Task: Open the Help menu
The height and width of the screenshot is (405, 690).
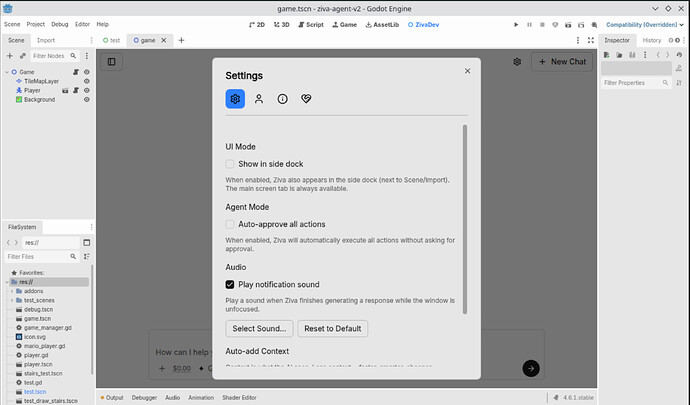Action: coord(103,24)
